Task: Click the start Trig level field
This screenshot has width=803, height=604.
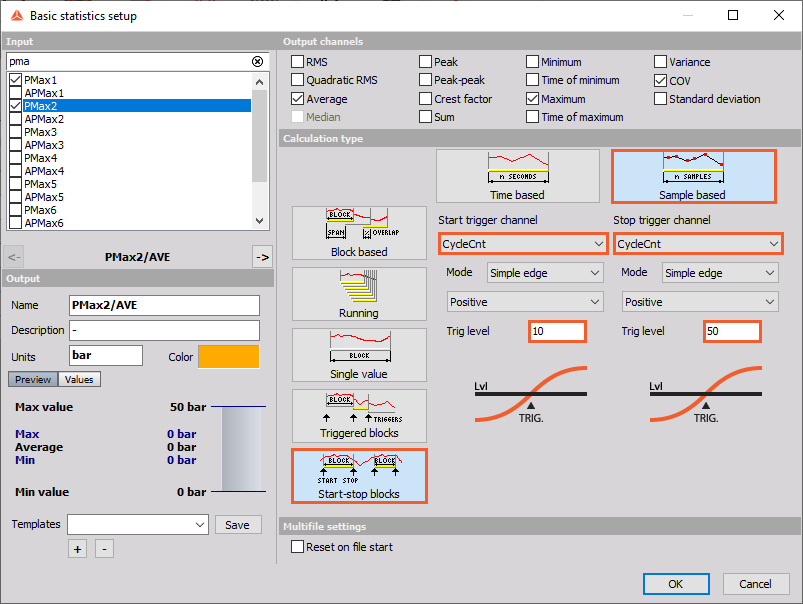Action: point(557,331)
